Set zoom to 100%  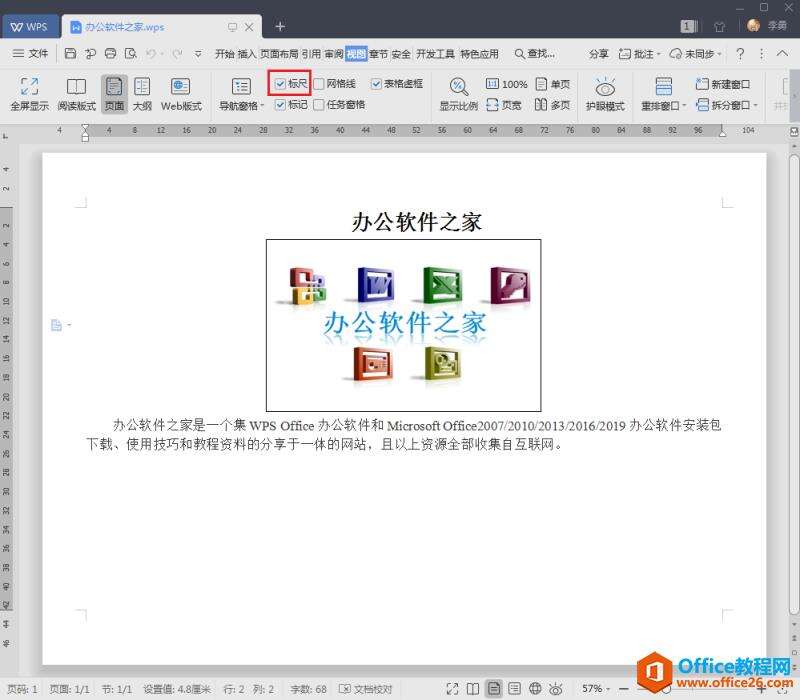[506, 84]
